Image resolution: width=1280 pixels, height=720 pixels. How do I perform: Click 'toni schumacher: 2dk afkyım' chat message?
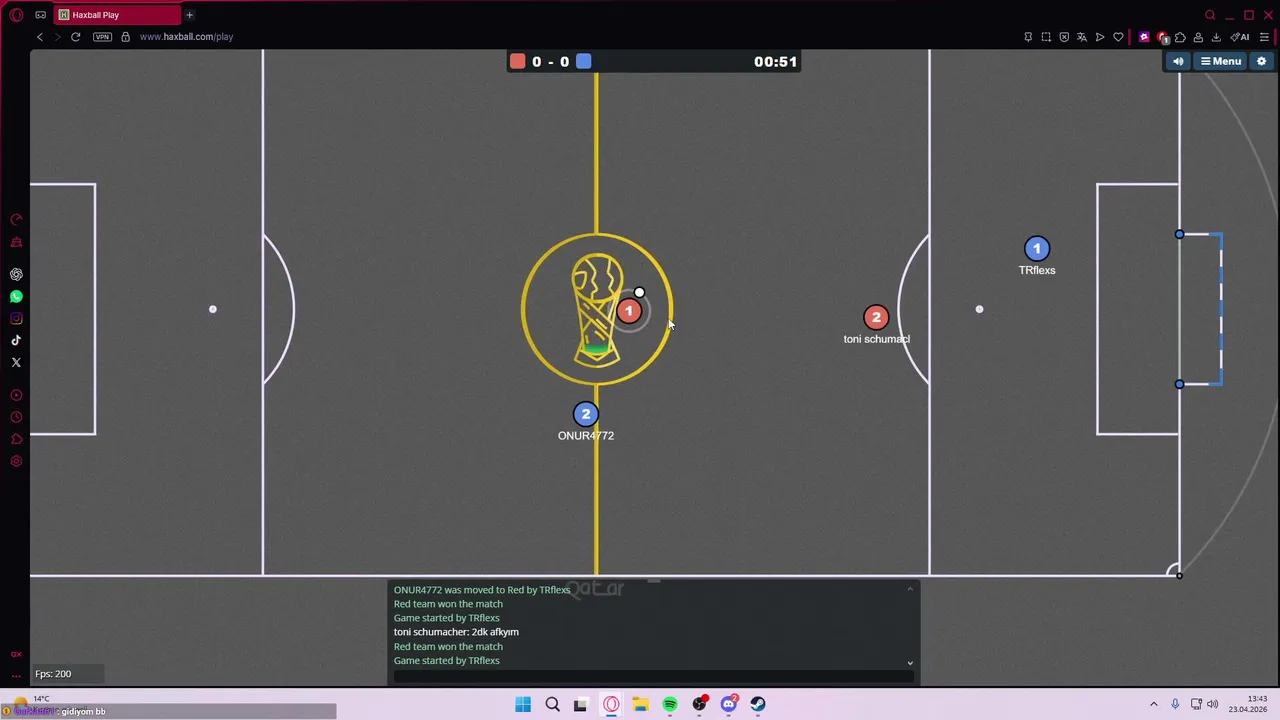point(456,632)
